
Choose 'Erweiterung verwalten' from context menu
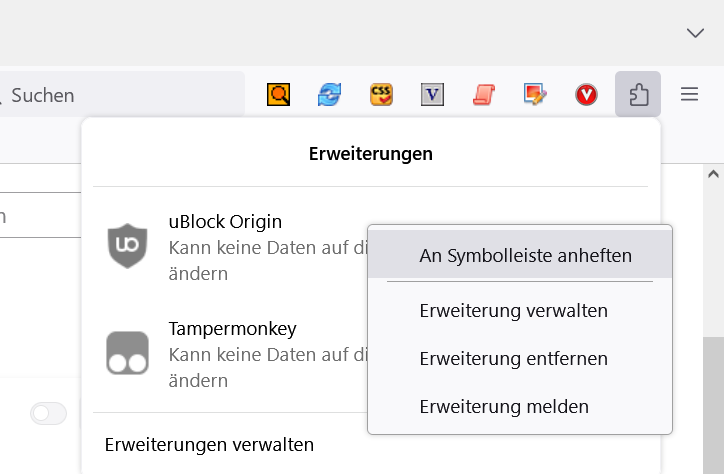(x=513, y=311)
